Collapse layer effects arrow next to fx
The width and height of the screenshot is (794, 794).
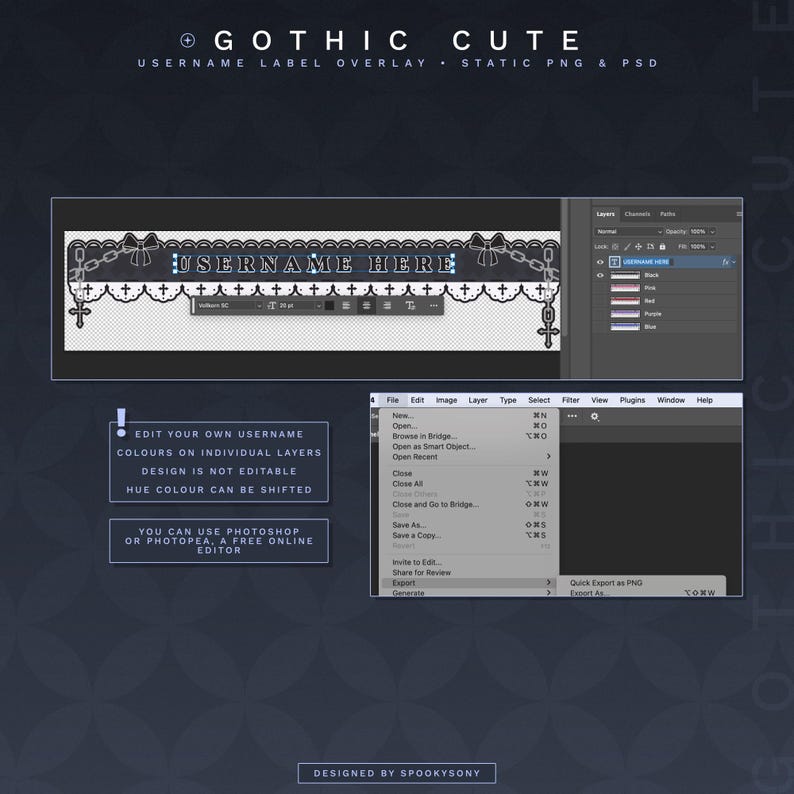733,262
